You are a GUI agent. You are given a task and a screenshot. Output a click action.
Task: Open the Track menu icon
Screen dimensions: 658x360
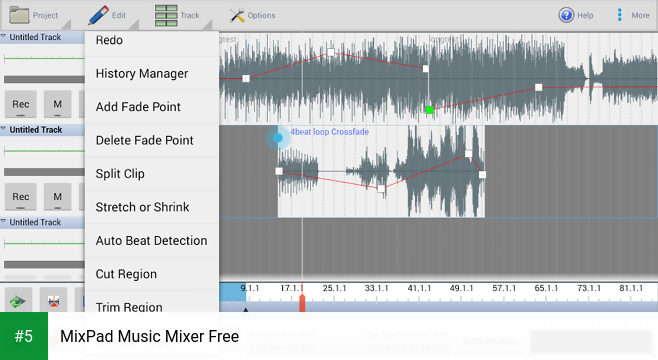[166, 16]
